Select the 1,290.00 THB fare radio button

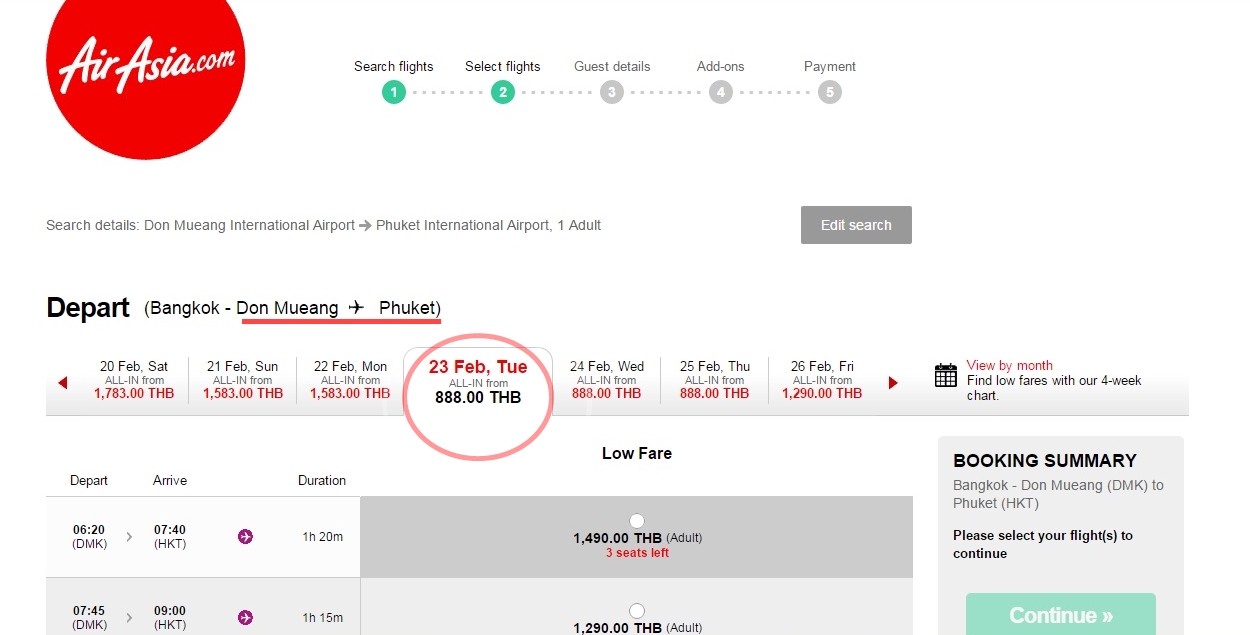click(x=637, y=611)
